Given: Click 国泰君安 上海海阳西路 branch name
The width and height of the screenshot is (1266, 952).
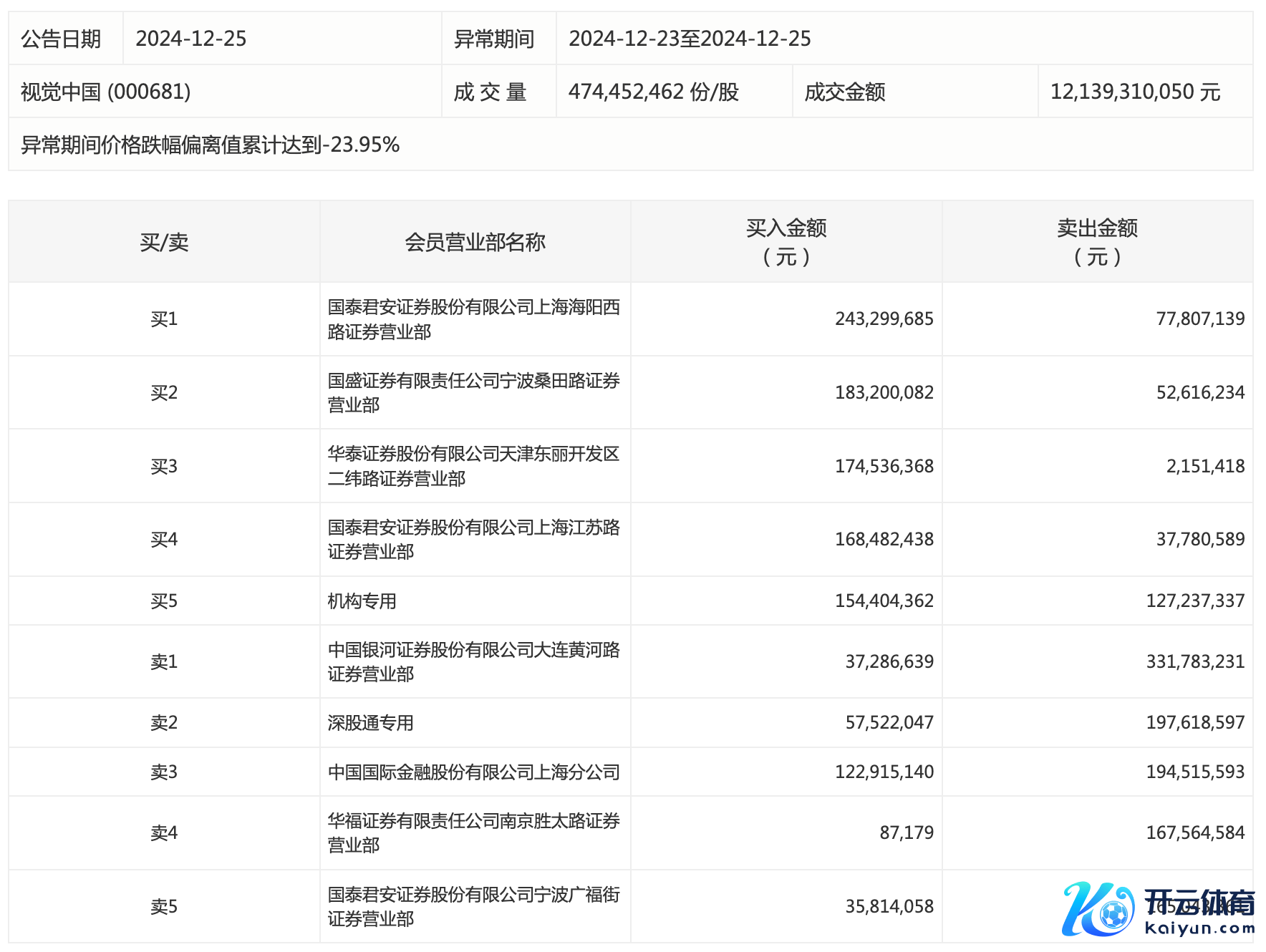Looking at the screenshot, I should (473, 319).
